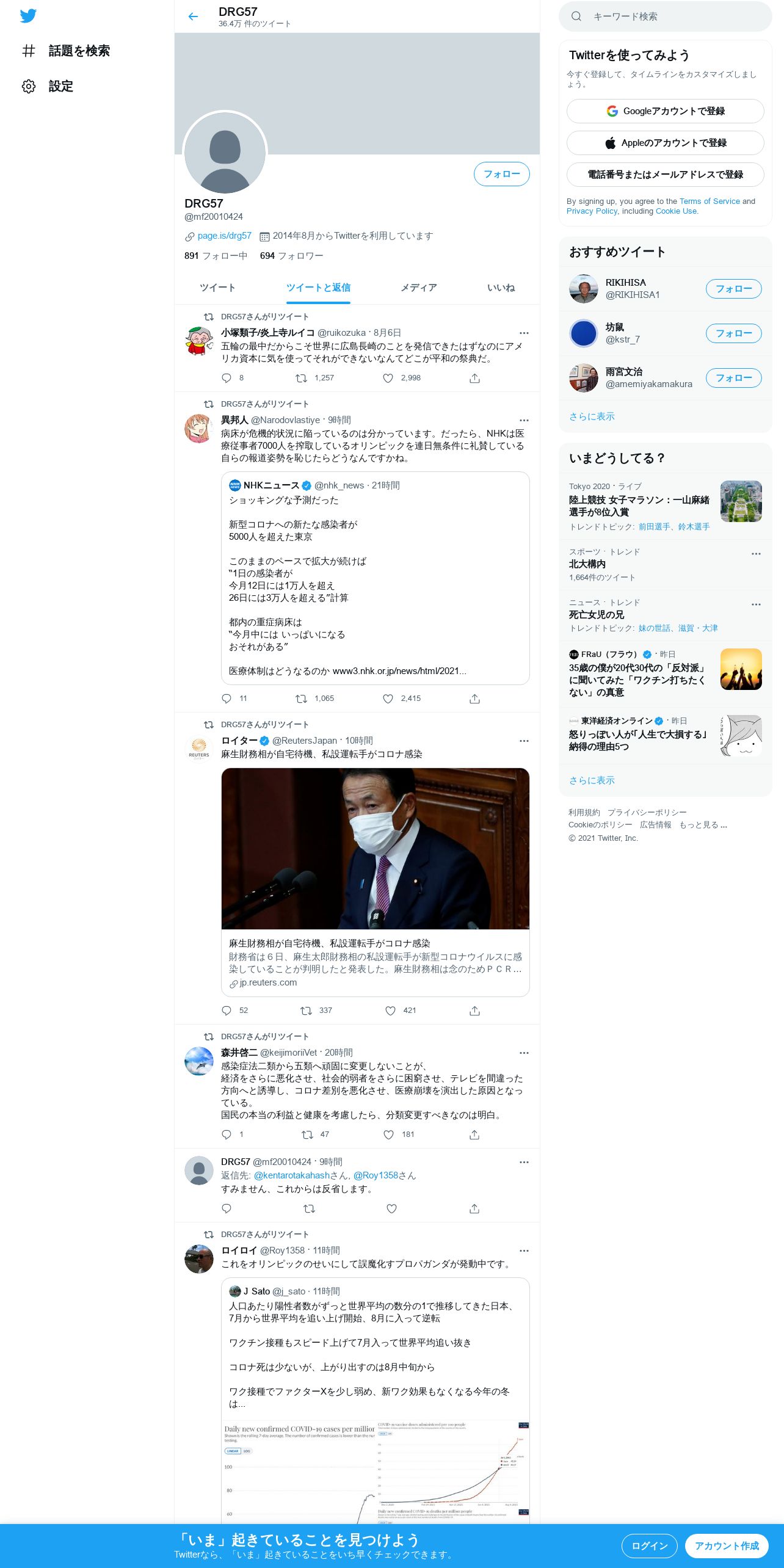Register with 電話番号またはメールアドレス button
This screenshot has height=1568, width=784.
click(x=665, y=175)
